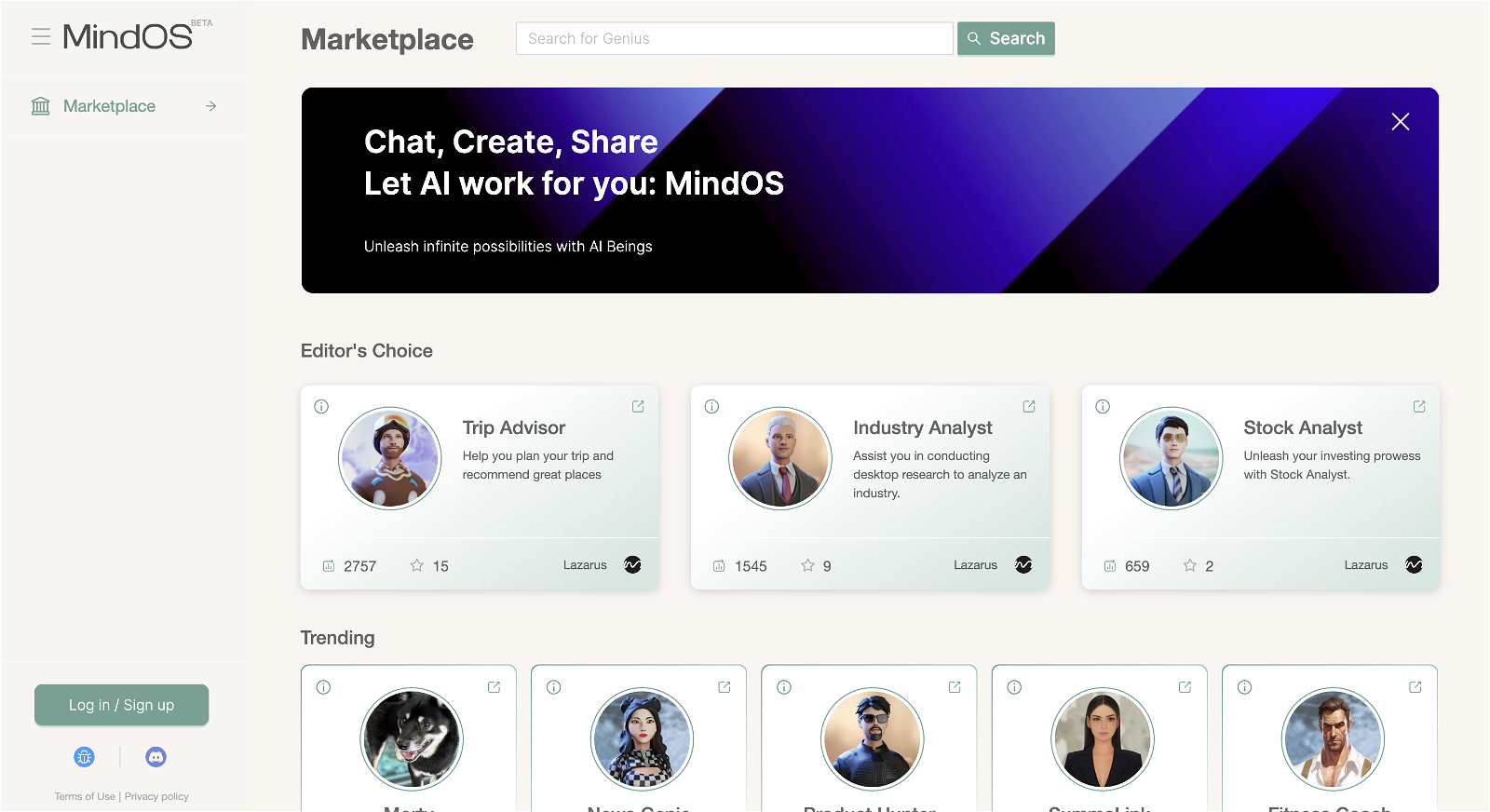Click Log in / Sign up button
The image size is (1490, 812).
pyautogui.click(x=121, y=705)
